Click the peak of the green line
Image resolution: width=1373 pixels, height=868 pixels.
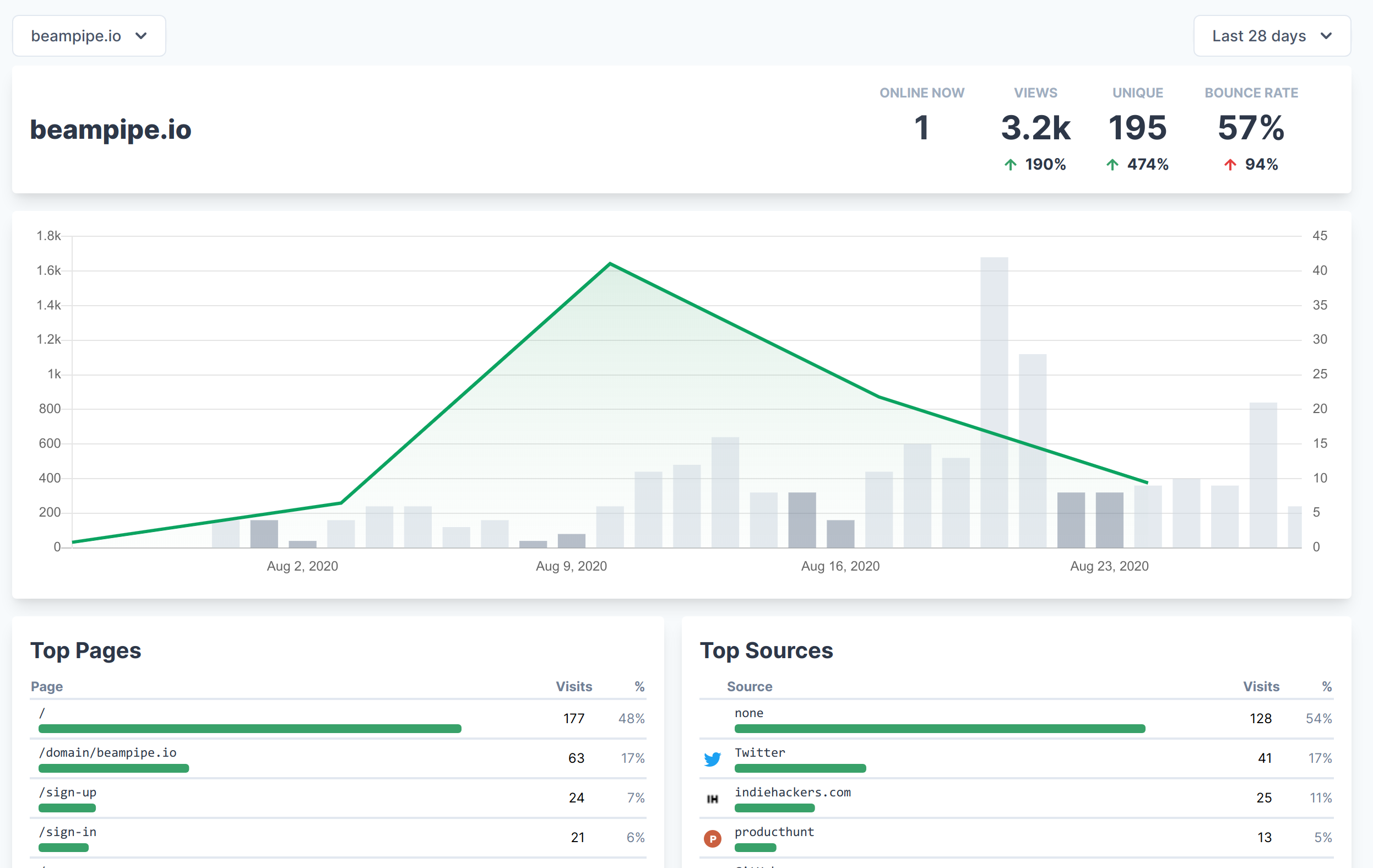[610, 264]
